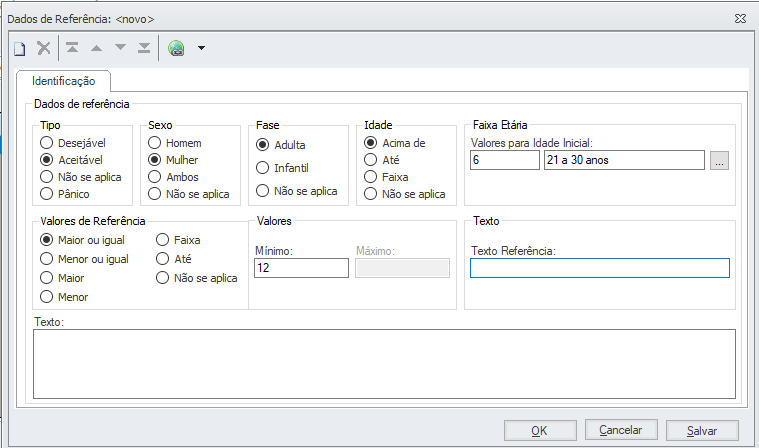Image resolution: width=759 pixels, height=448 pixels.
Task: Open Faixa Etária lookup ellipsis button
Action: tap(719, 160)
